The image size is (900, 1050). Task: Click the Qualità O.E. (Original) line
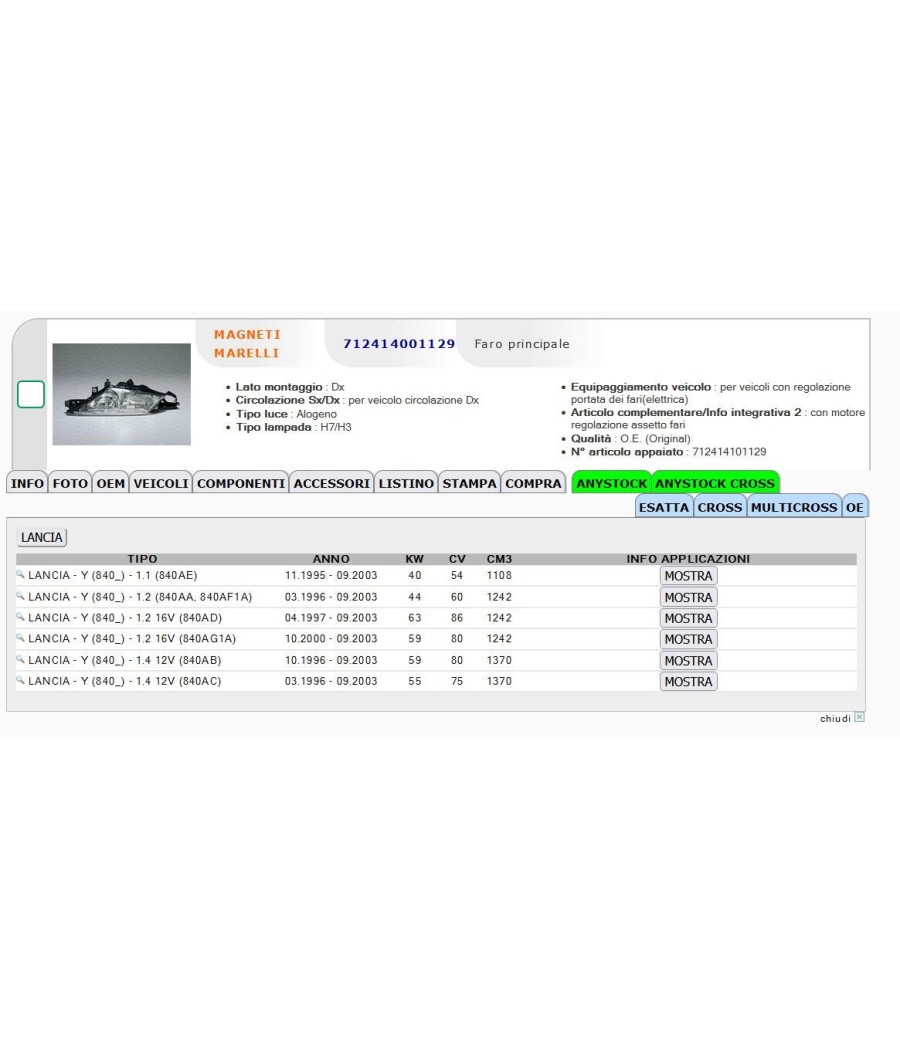pos(630,439)
